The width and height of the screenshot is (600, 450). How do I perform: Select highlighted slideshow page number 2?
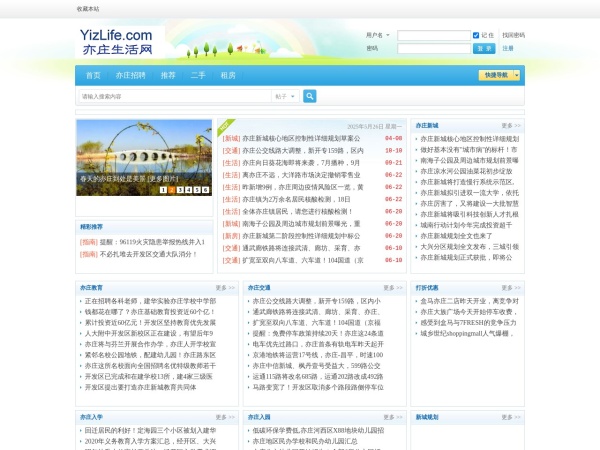[171, 190]
